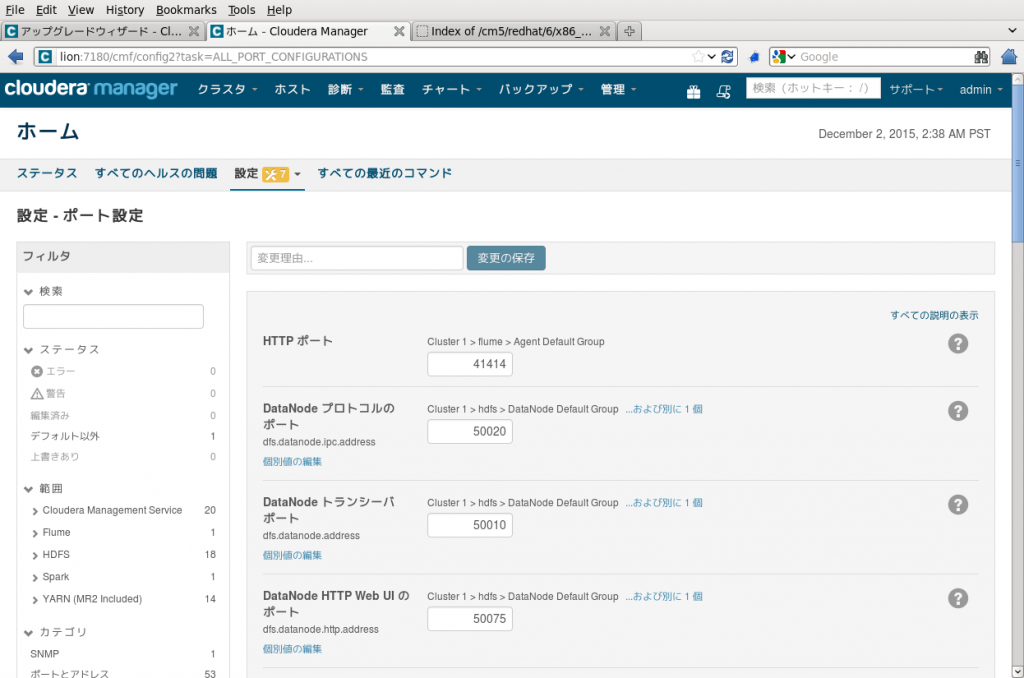
Task: Click the Cloudera Manager logo
Action: [91, 89]
